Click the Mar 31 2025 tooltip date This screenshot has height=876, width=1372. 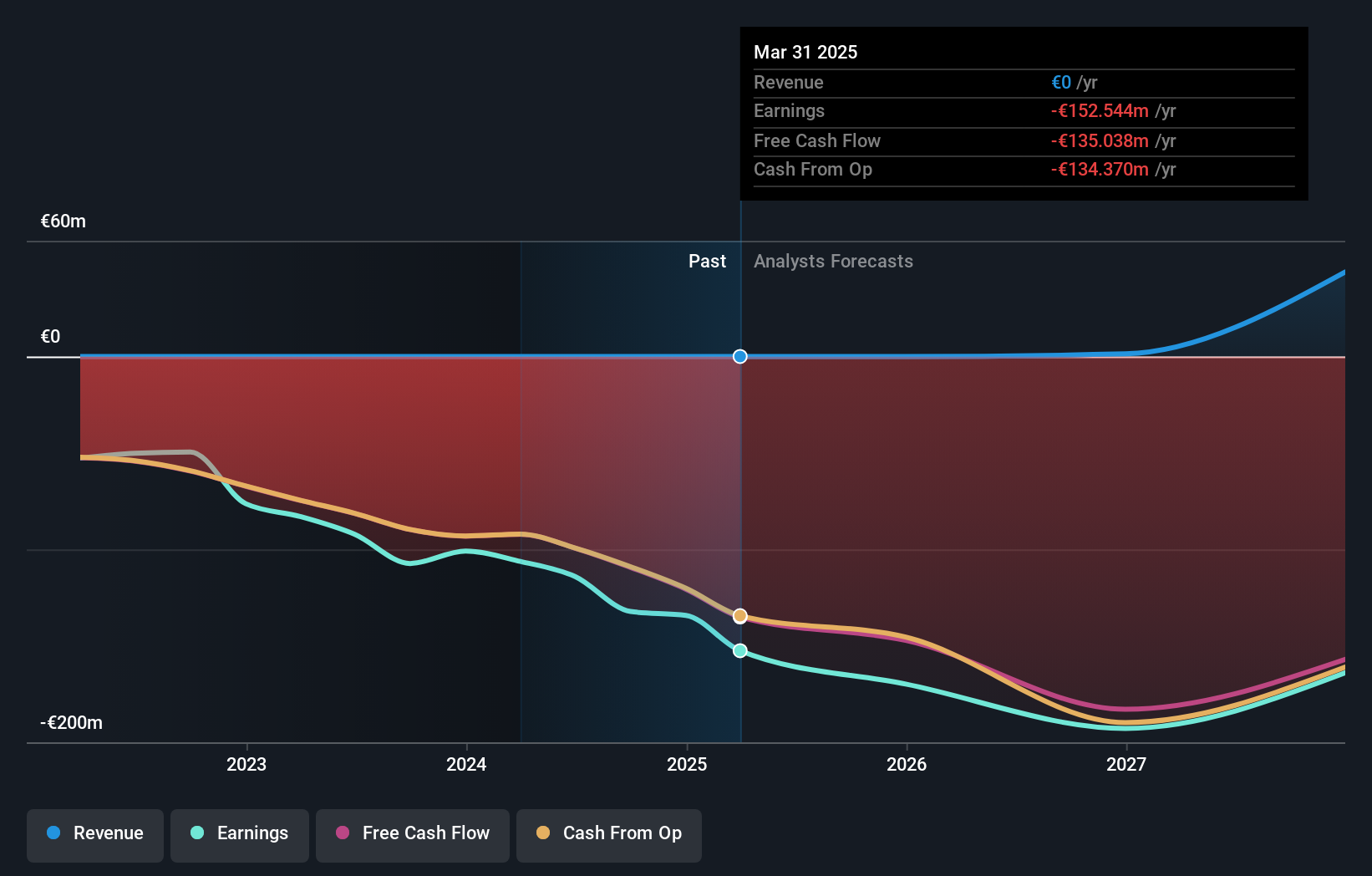point(805,52)
